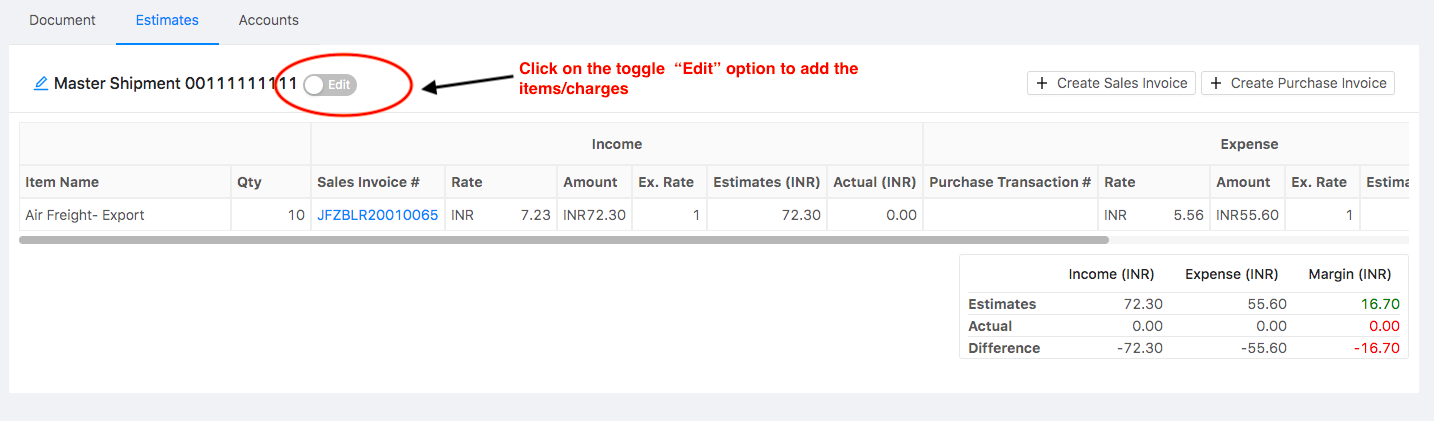Viewport: 1434px width, 421px height.
Task: Select the Estimates tab
Action: click(x=167, y=20)
